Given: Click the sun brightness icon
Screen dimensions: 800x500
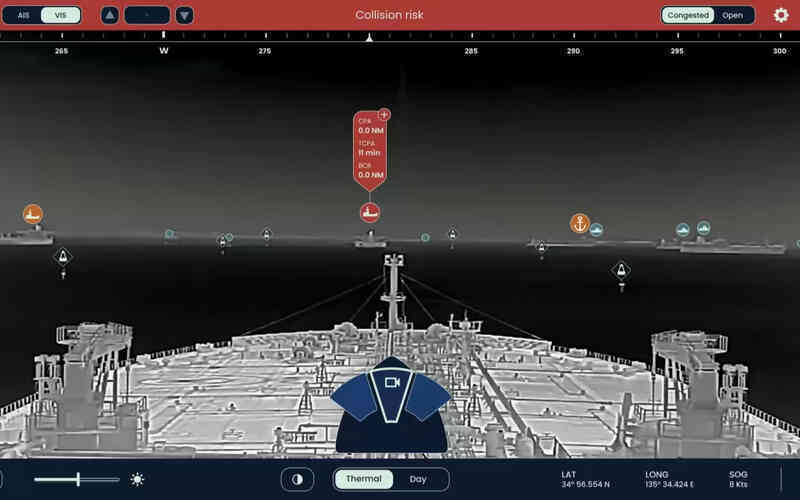Looking at the screenshot, I should click(x=137, y=480).
